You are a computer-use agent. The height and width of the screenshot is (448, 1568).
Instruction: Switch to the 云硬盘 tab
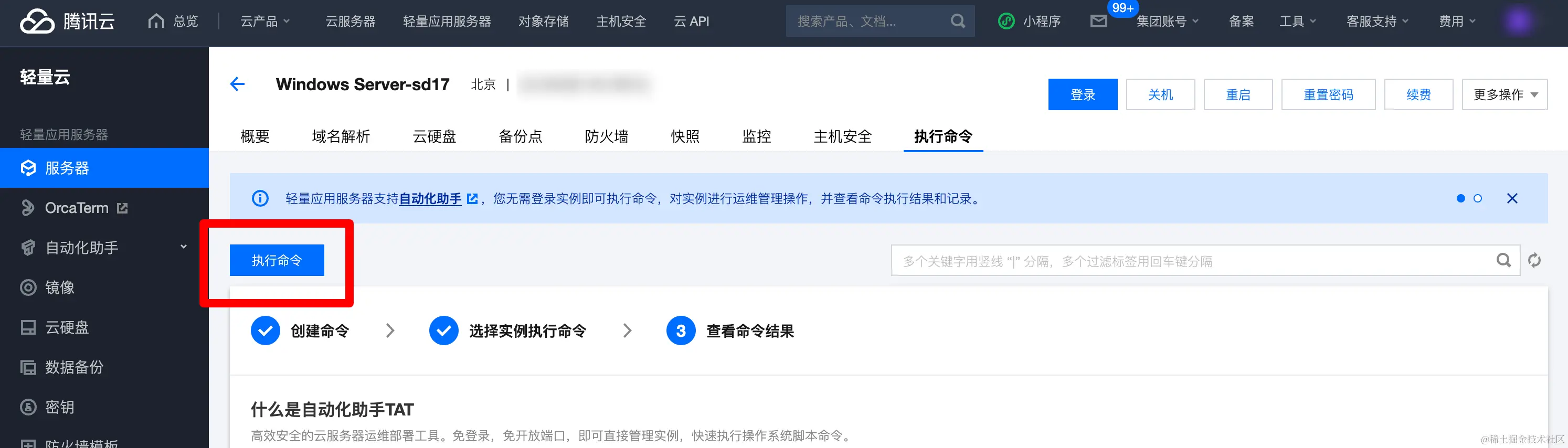coord(435,136)
